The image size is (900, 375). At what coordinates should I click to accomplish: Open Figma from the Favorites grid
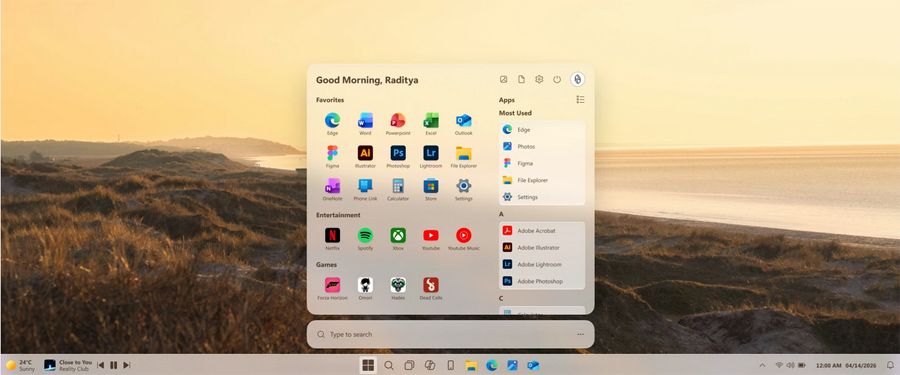coord(332,156)
